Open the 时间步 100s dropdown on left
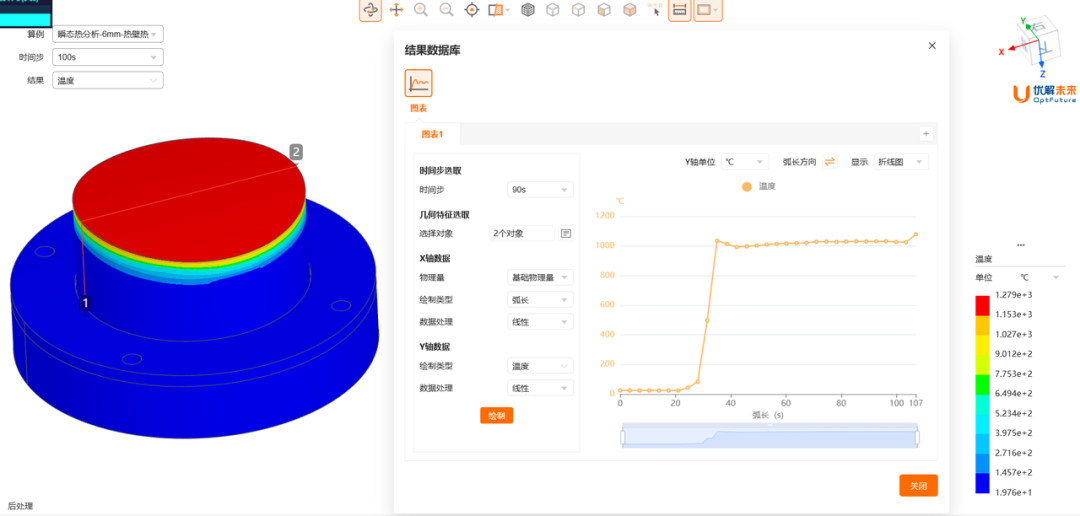The image size is (1080, 516). coord(107,57)
